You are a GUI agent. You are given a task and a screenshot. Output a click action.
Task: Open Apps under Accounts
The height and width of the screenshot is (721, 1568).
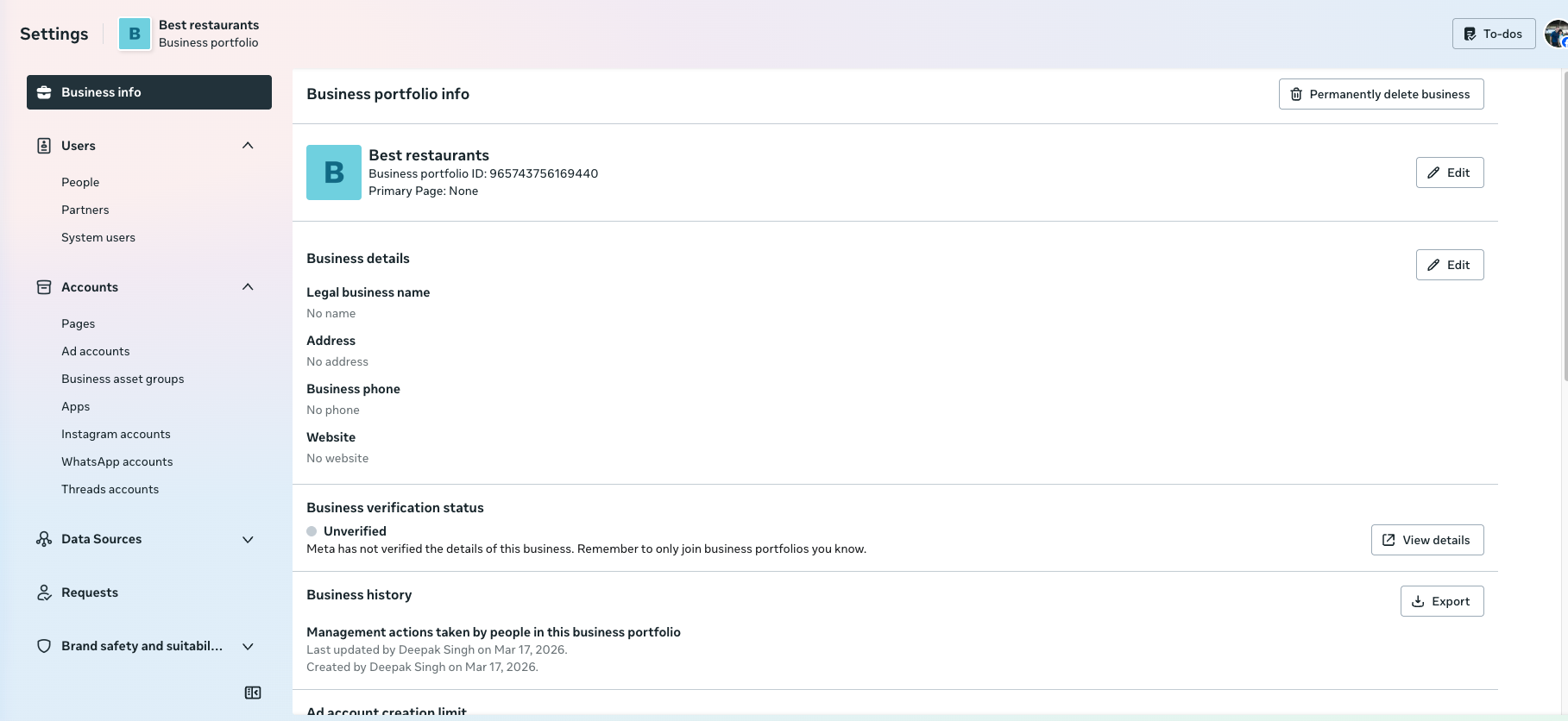tap(76, 406)
